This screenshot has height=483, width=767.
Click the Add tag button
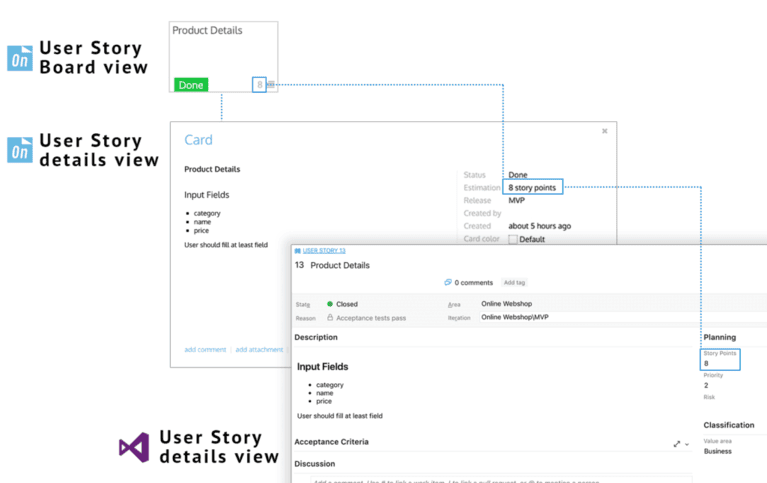514,282
